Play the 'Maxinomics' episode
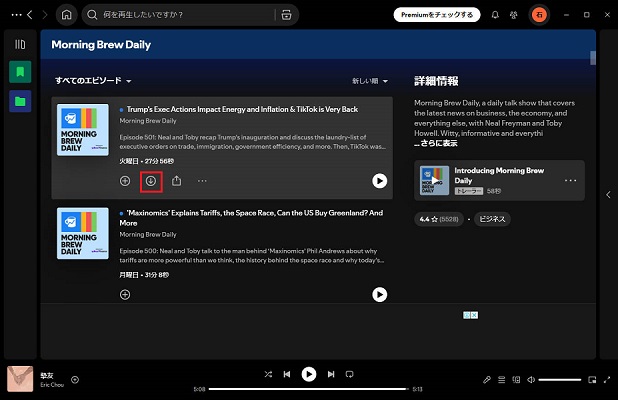This screenshot has width=618, height=400. [x=380, y=294]
